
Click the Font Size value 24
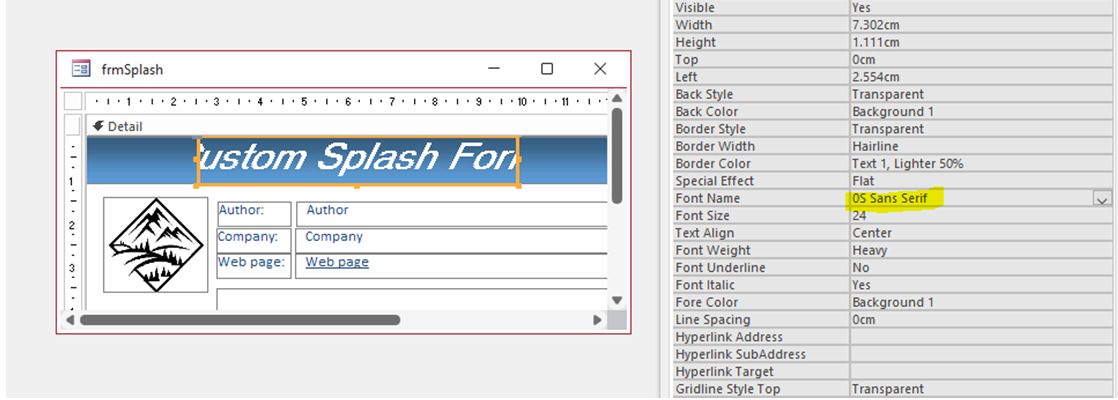coord(983,215)
